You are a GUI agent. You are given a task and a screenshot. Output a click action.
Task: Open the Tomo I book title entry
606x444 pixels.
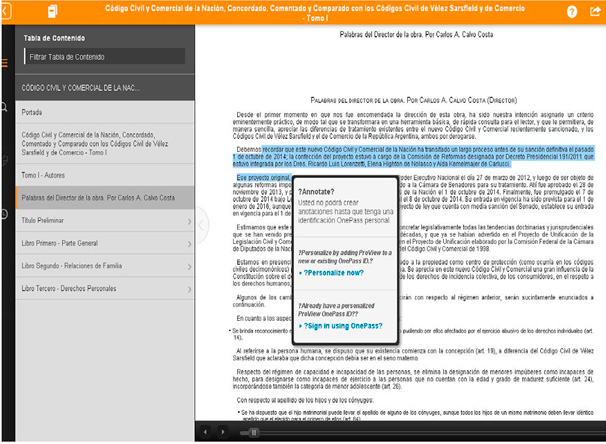click(x=105, y=144)
